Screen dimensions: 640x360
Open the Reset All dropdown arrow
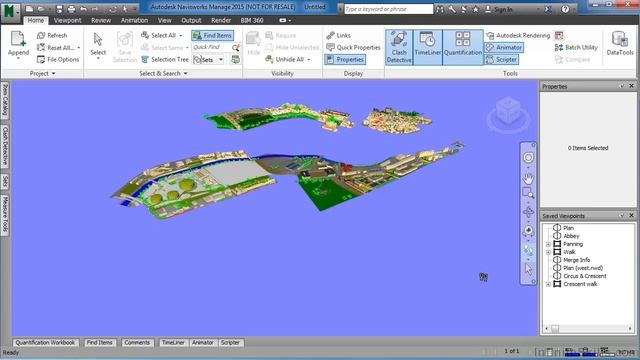click(78, 48)
